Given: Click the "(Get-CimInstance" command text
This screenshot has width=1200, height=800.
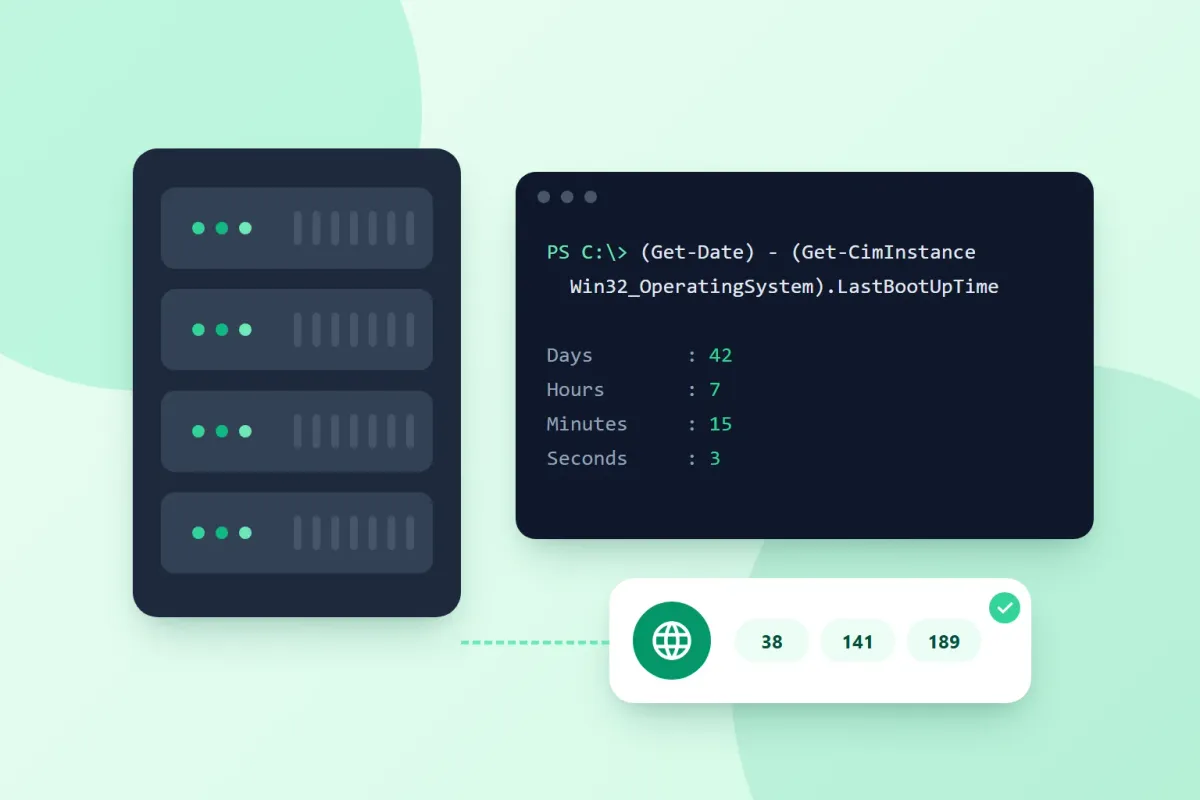Looking at the screenshot, I should pyautogui.click(x=882, y=252).
